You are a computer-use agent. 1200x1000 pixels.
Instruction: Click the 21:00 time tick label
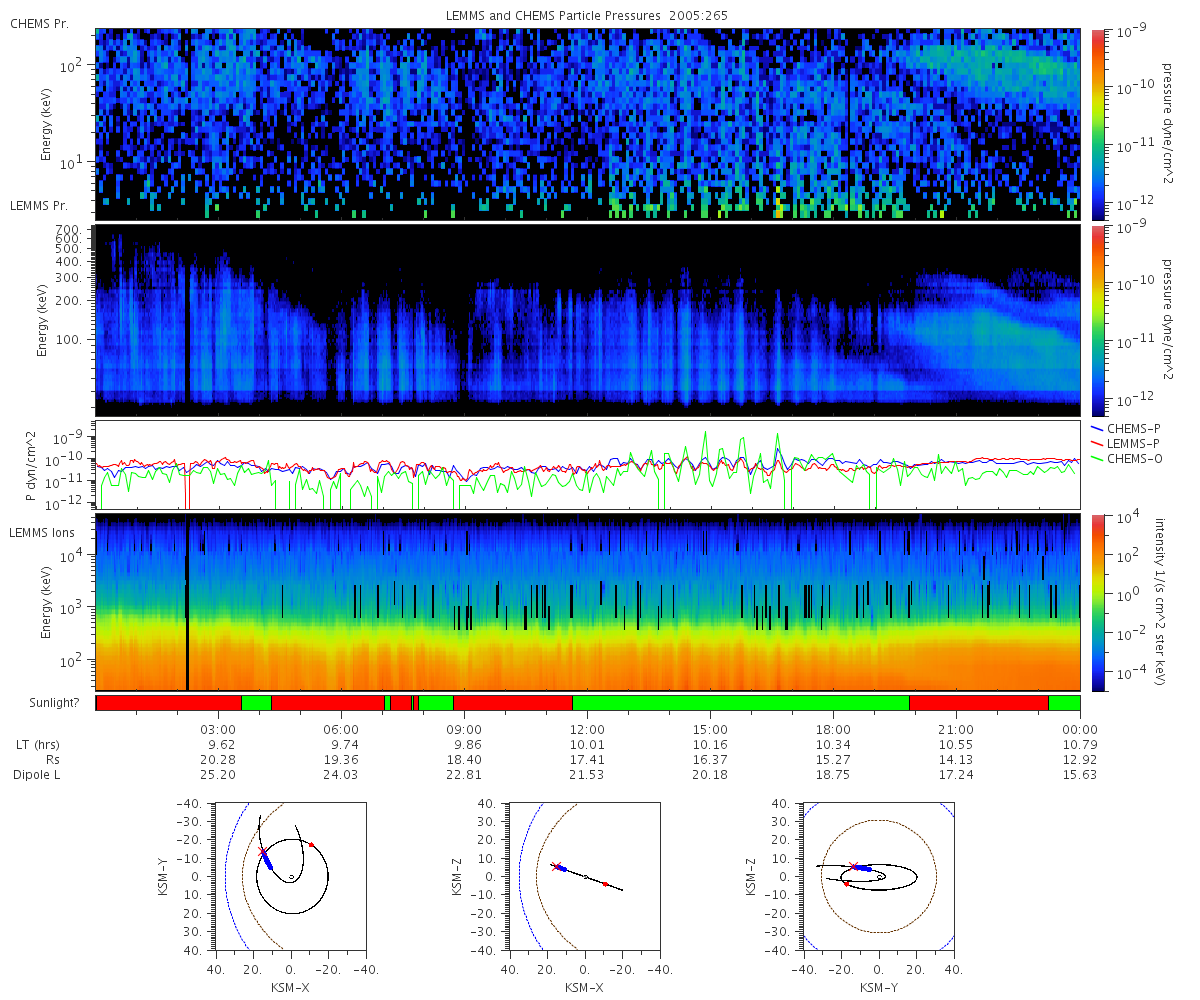coord(957,731)
